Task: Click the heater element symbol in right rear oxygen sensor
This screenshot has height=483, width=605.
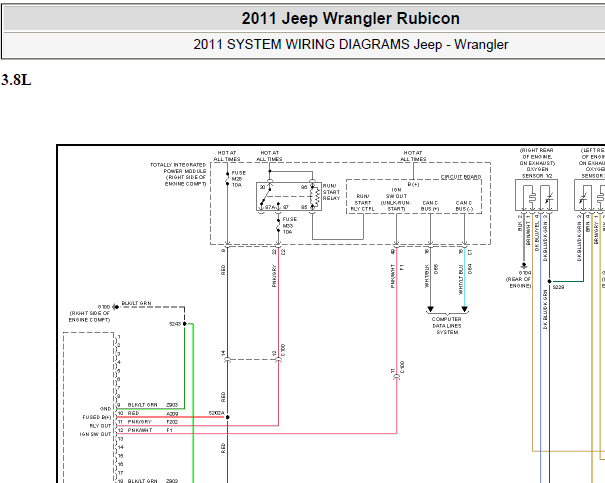Action: tap(532, 198)
